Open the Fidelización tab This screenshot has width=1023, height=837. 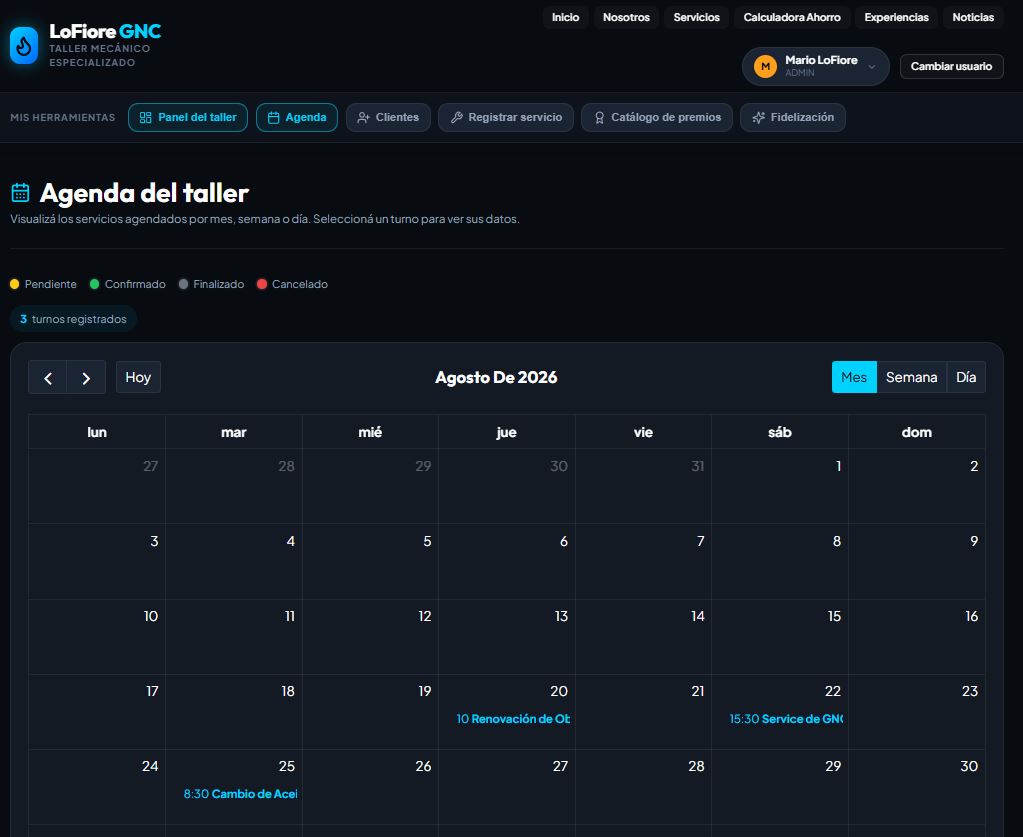click(x=793, y=117)
